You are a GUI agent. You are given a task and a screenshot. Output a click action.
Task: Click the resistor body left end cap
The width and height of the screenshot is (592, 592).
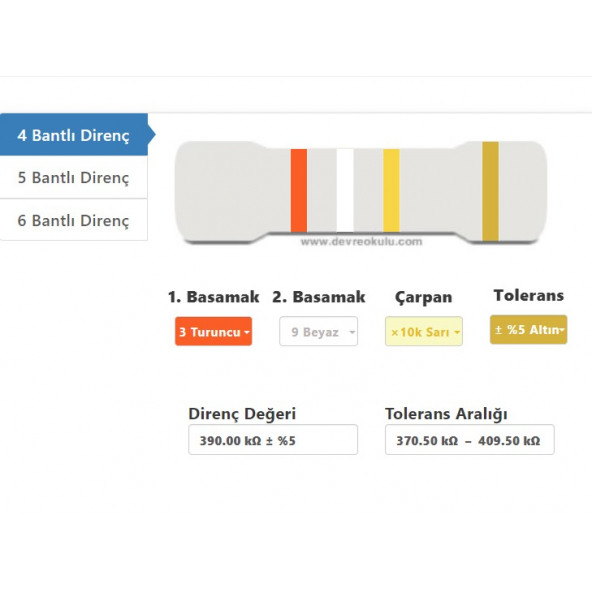click(219, 191)
